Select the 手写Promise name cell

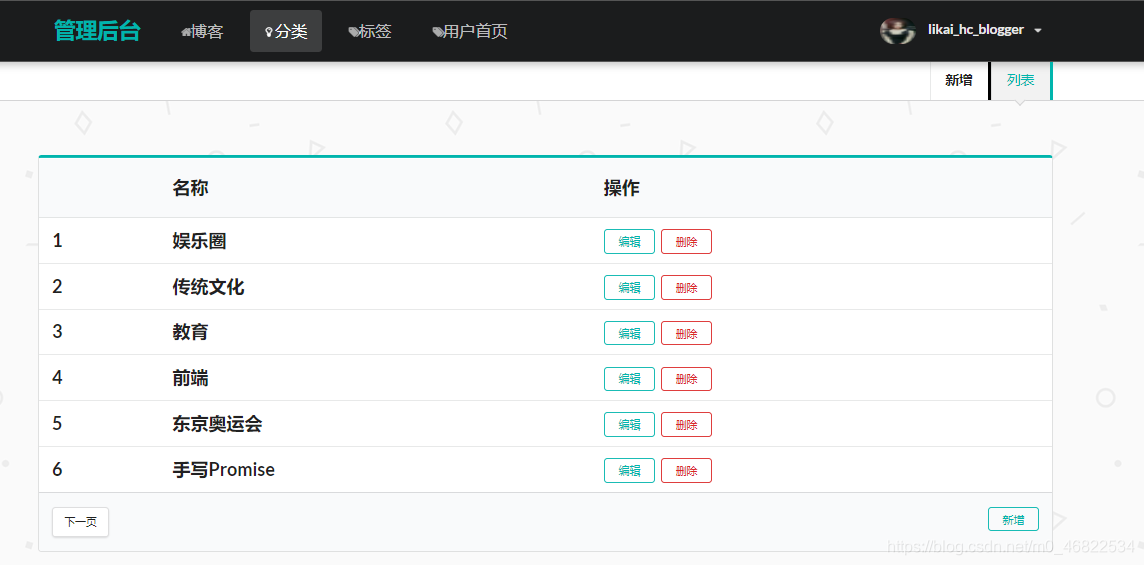223,469
